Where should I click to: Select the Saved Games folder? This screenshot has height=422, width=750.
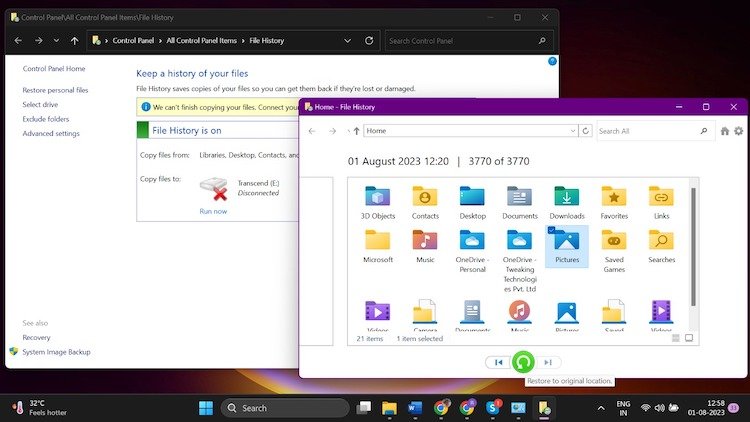pyautogui.click(x=614, y=251)
